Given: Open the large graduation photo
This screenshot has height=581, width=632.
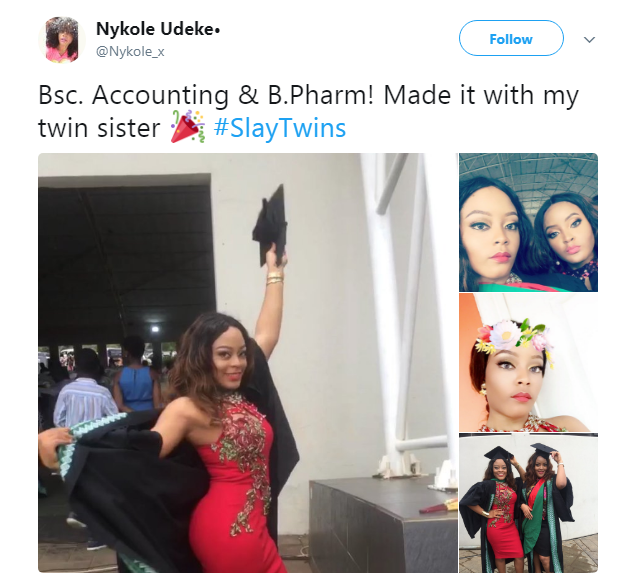Looking at the screenshot, I should (x=243, y=363).
